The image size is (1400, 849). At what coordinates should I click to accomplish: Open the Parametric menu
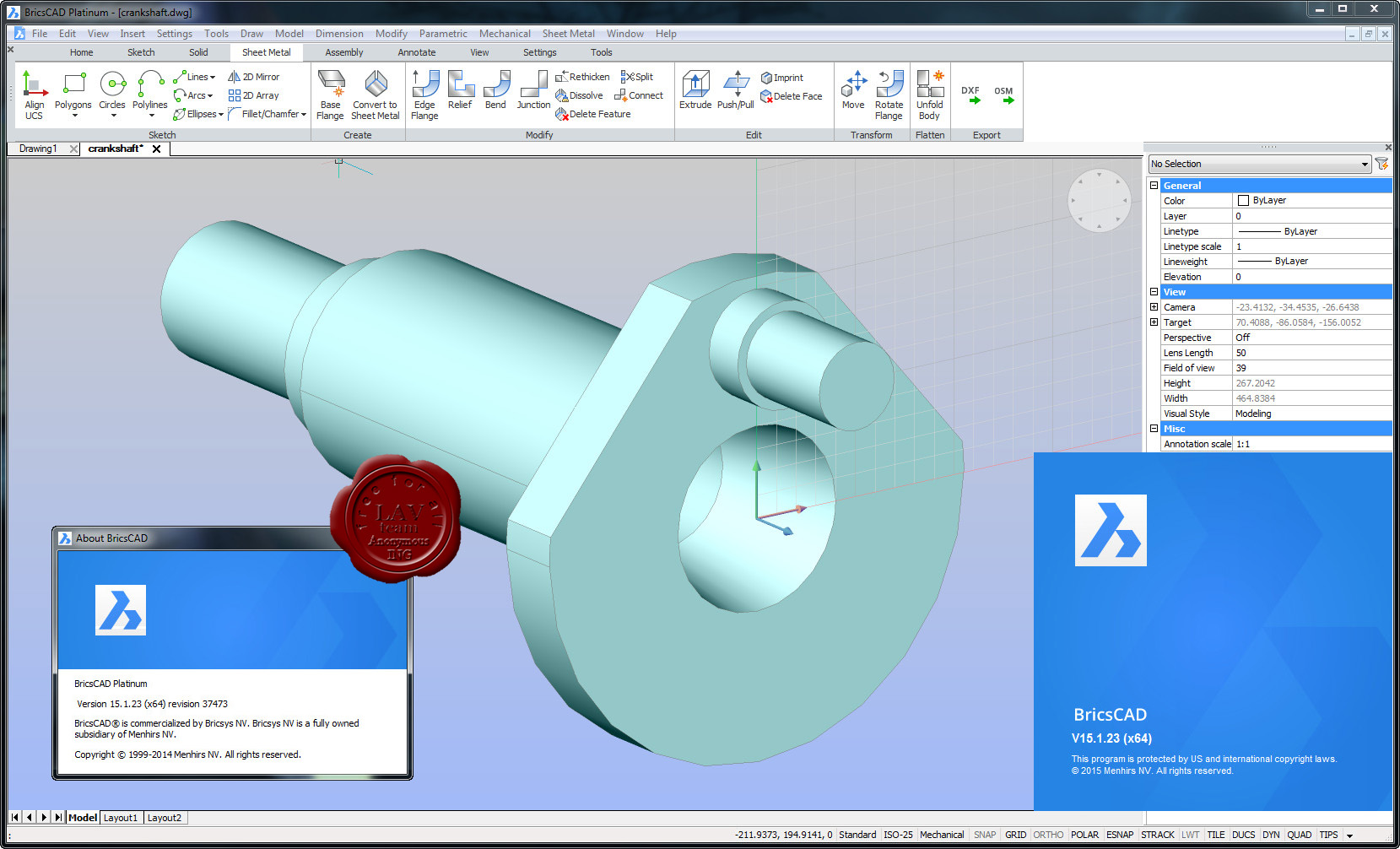pos(443,34)
